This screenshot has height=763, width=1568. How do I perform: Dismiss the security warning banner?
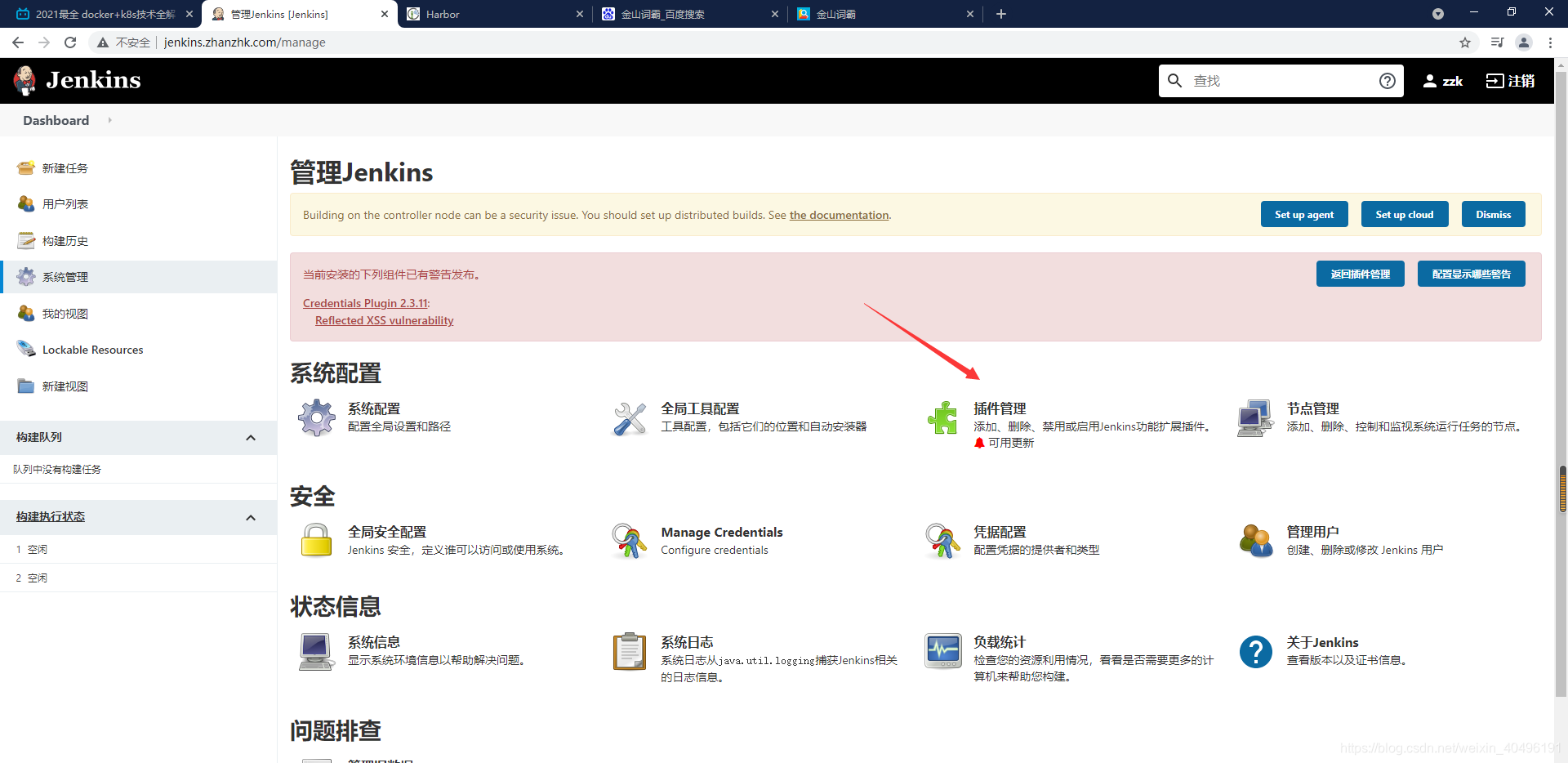[x=1494, y=215]
